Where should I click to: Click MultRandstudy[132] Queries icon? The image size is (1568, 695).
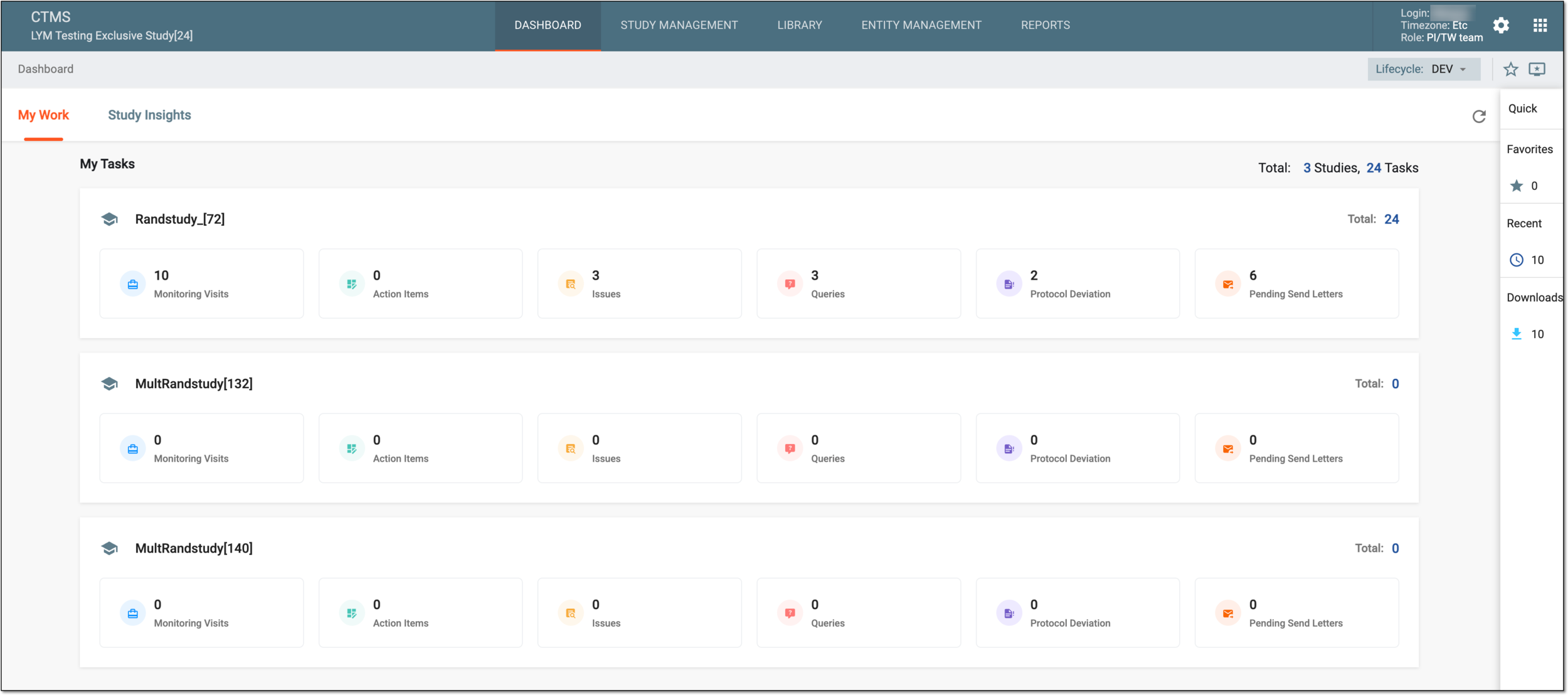(x=790, y=448)
